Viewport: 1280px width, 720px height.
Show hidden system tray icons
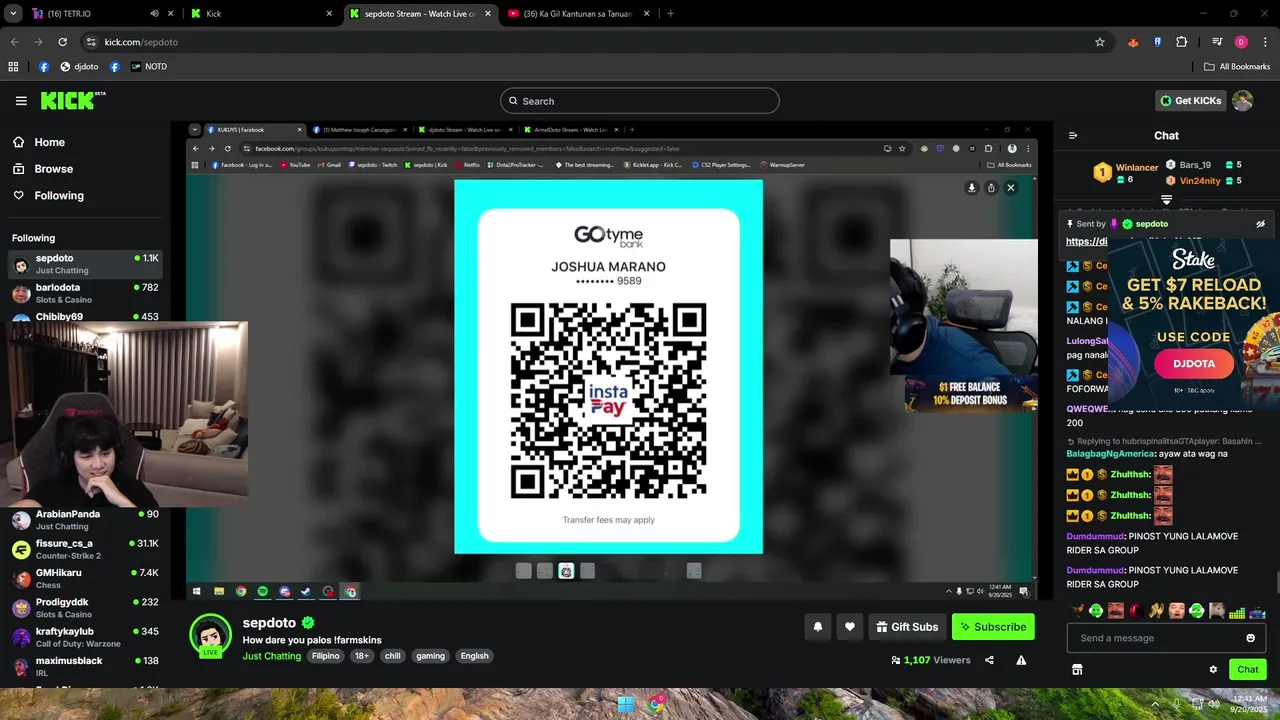point(1157,704)
